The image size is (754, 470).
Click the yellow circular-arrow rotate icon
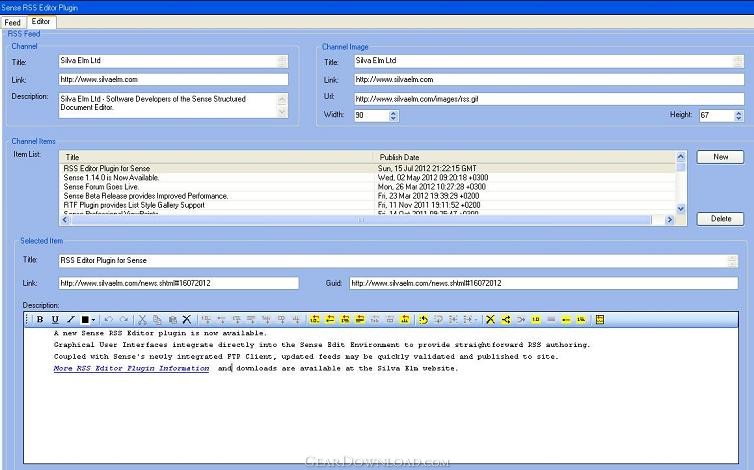pos(423,319)
